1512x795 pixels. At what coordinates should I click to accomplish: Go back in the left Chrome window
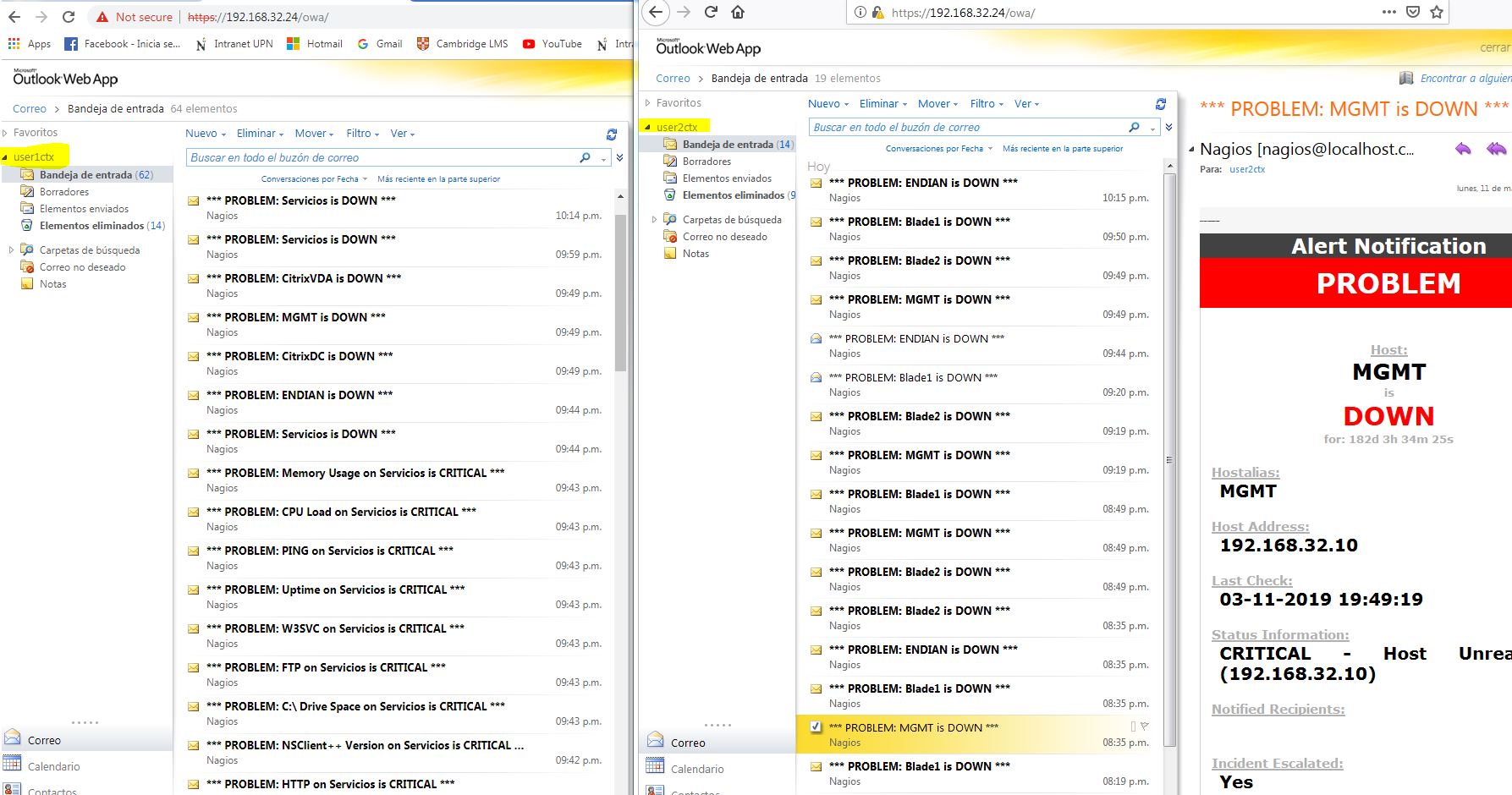(x=14, y=17)
